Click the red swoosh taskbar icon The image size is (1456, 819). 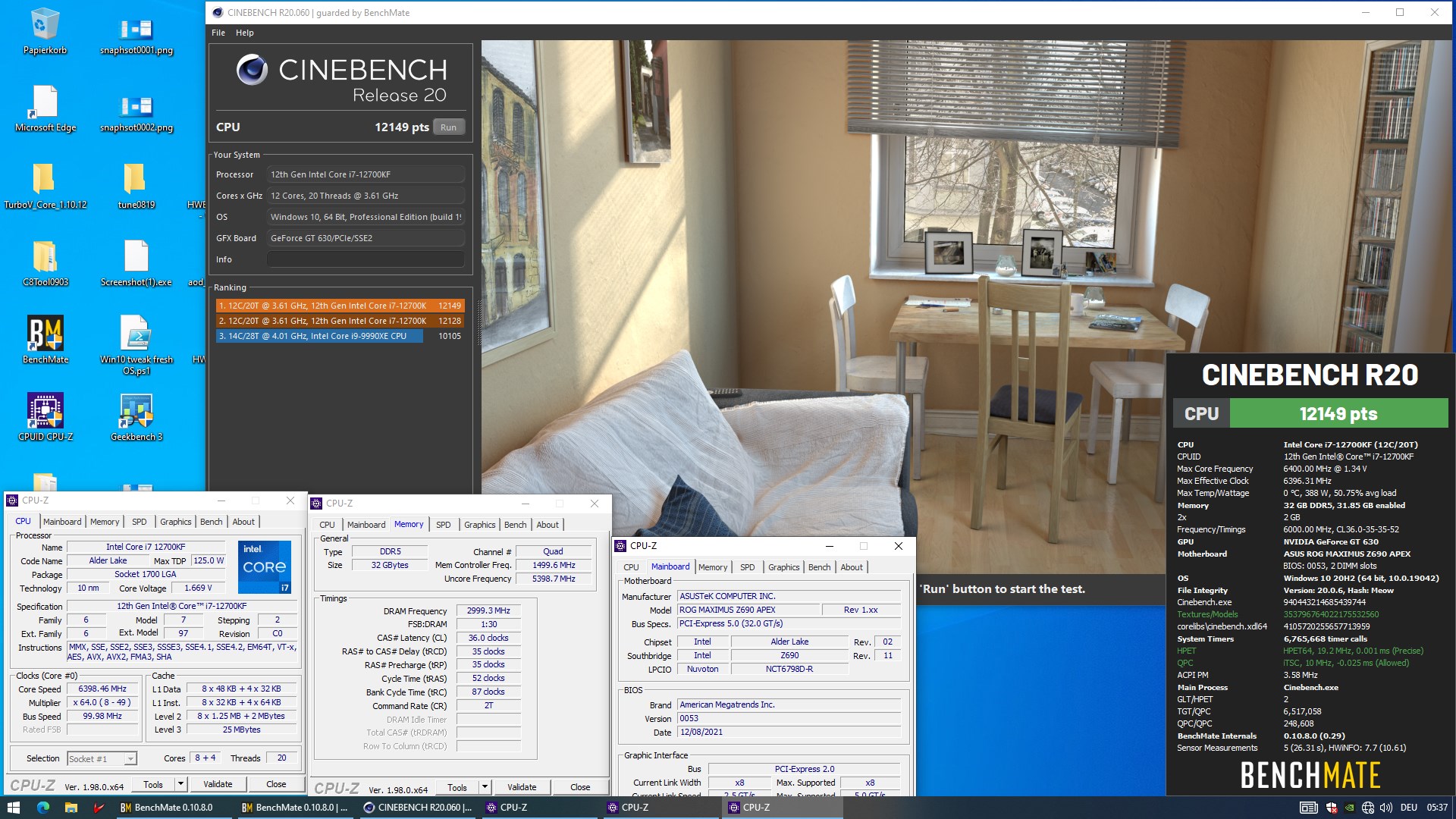[99, 808]
